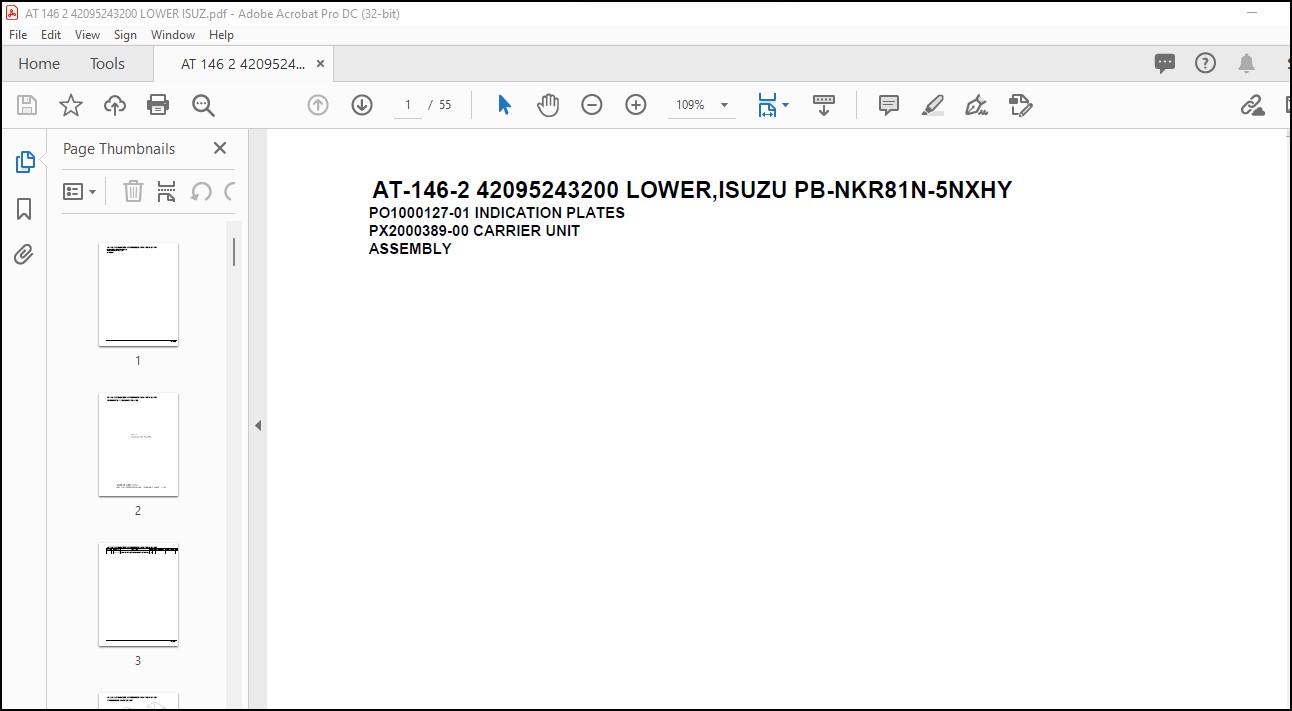Open the Edit menu
Image resolution: width=1292 pixels, height=711 pixels.
51,34
